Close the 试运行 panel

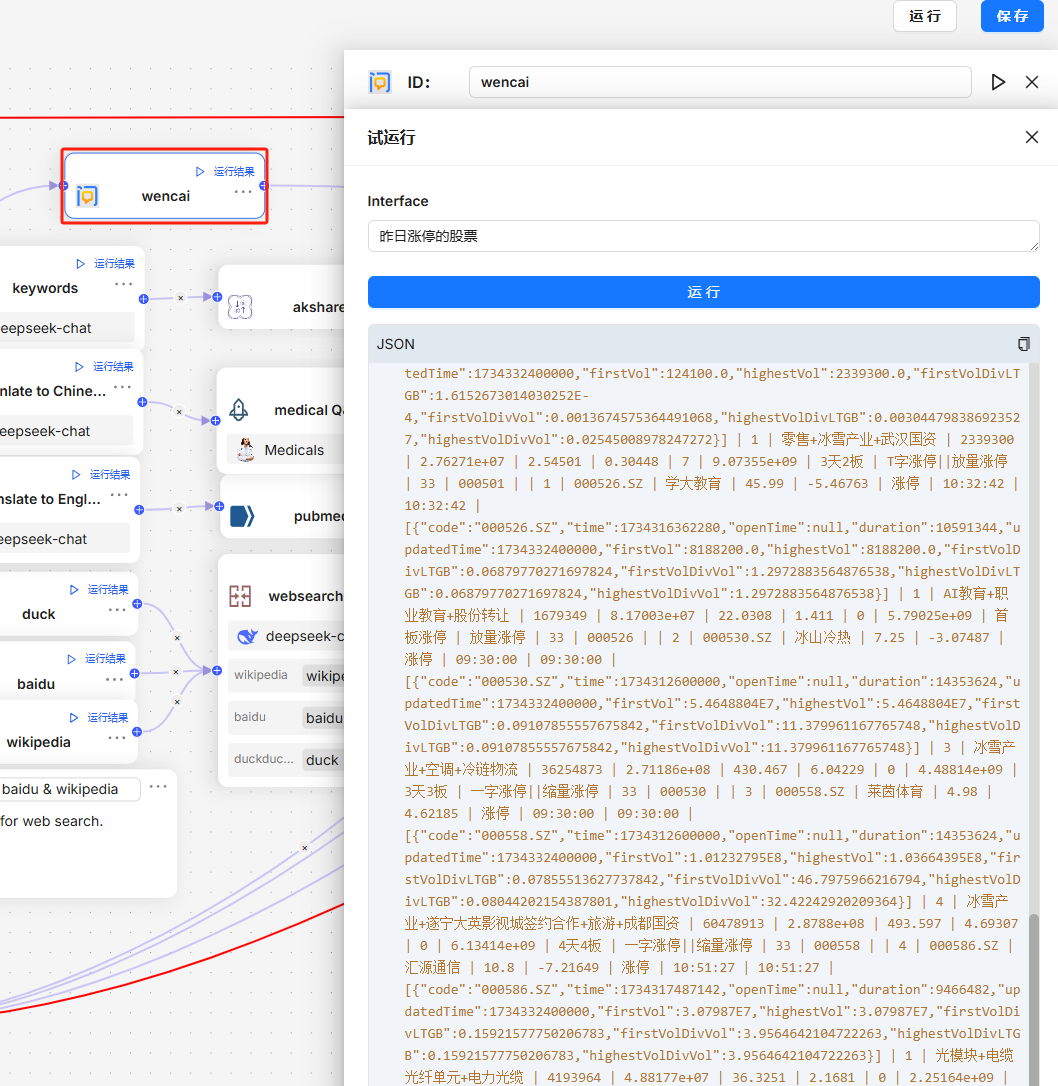(1032, 137)
